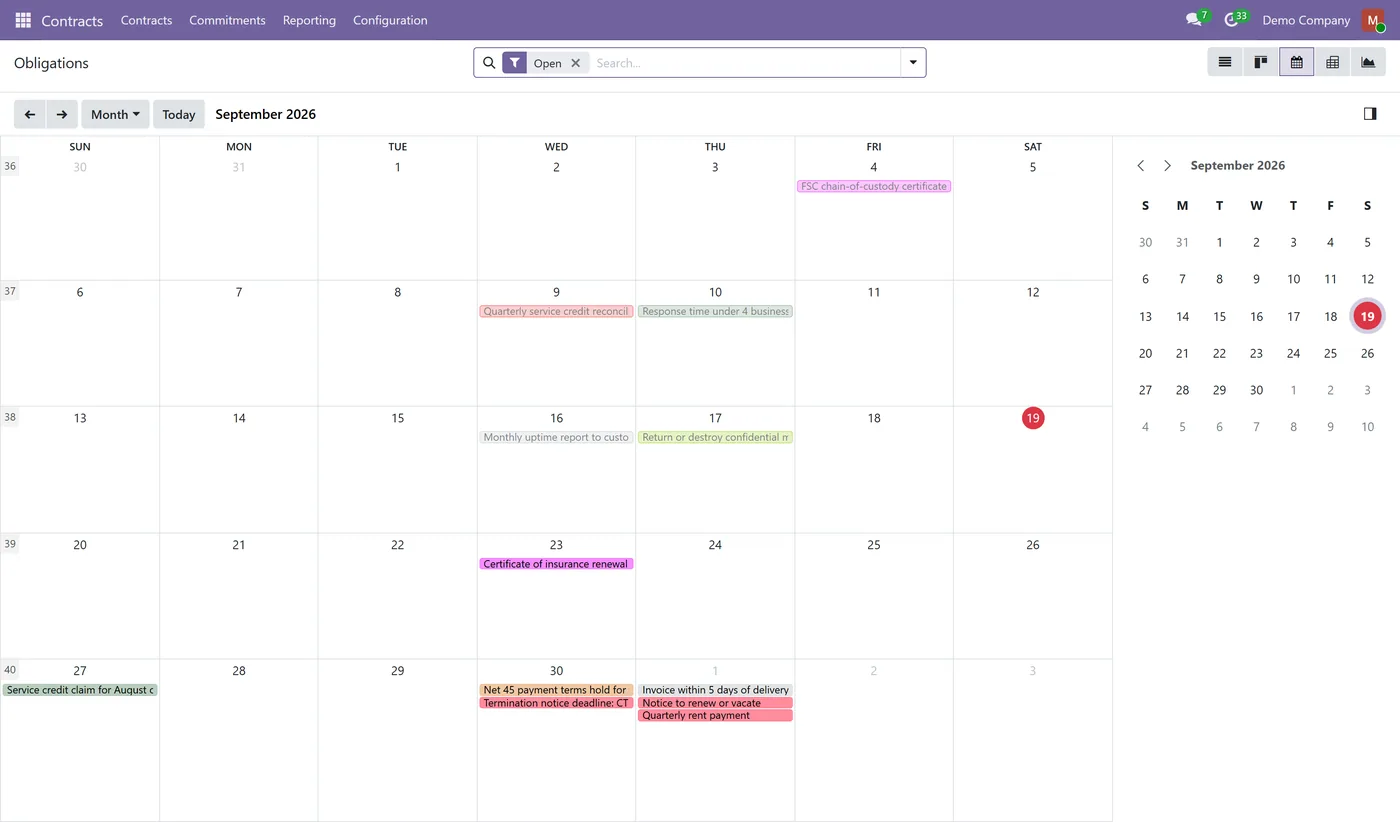Click the filter funnel icon
This screenshot has width=1400, height=822.
coord(514,63)
